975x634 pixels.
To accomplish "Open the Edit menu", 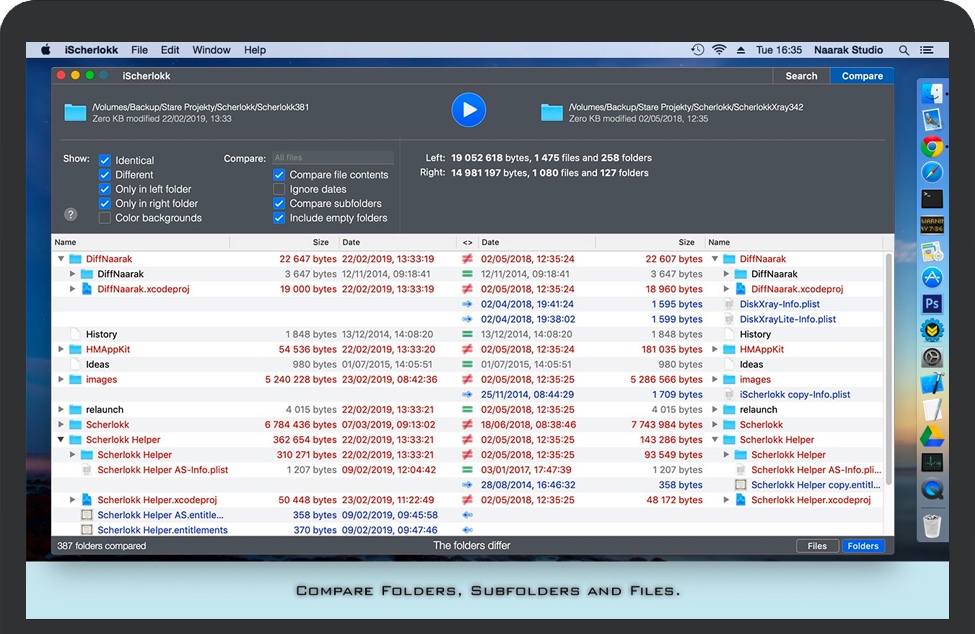I will 170,50.
